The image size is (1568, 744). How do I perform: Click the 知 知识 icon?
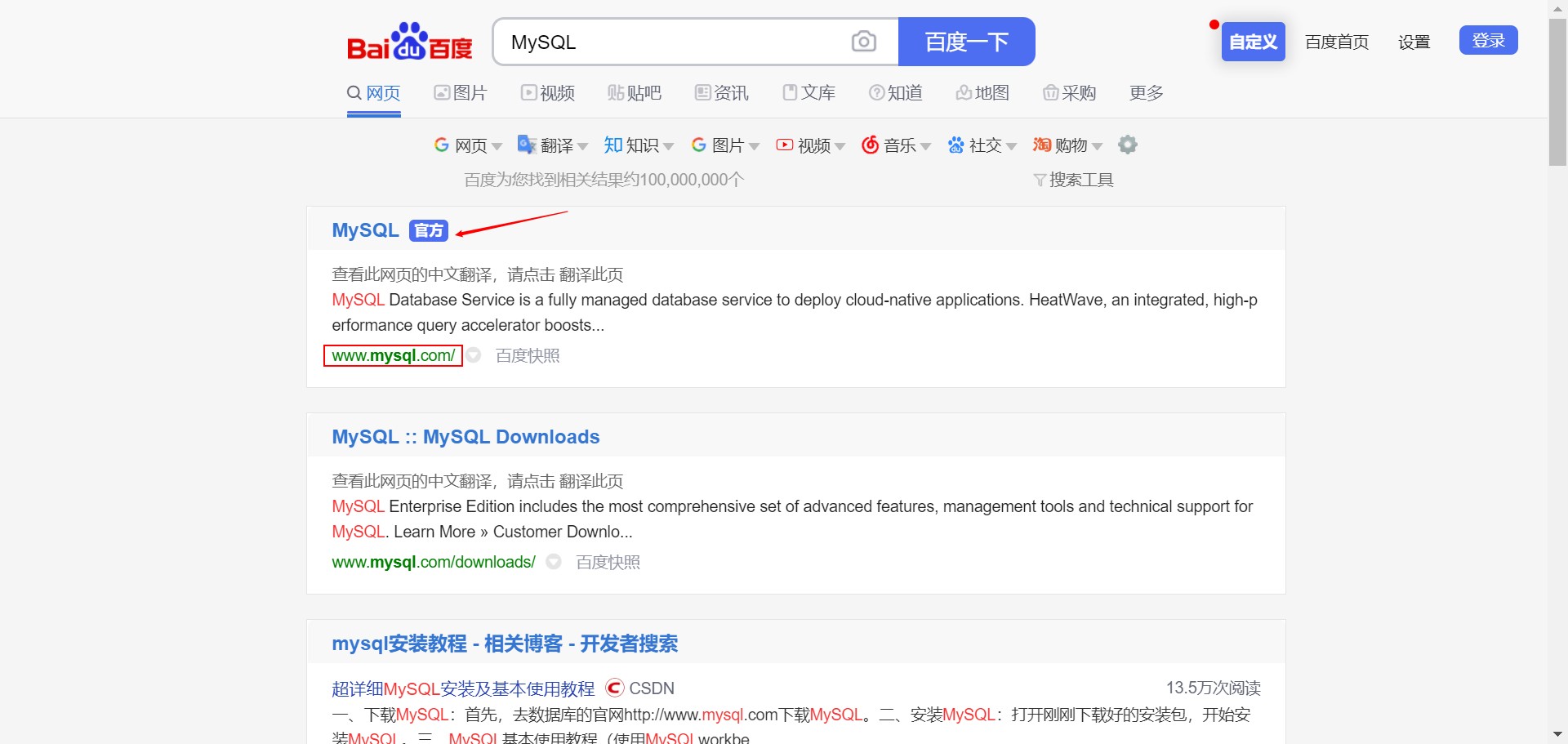(612, 145)
